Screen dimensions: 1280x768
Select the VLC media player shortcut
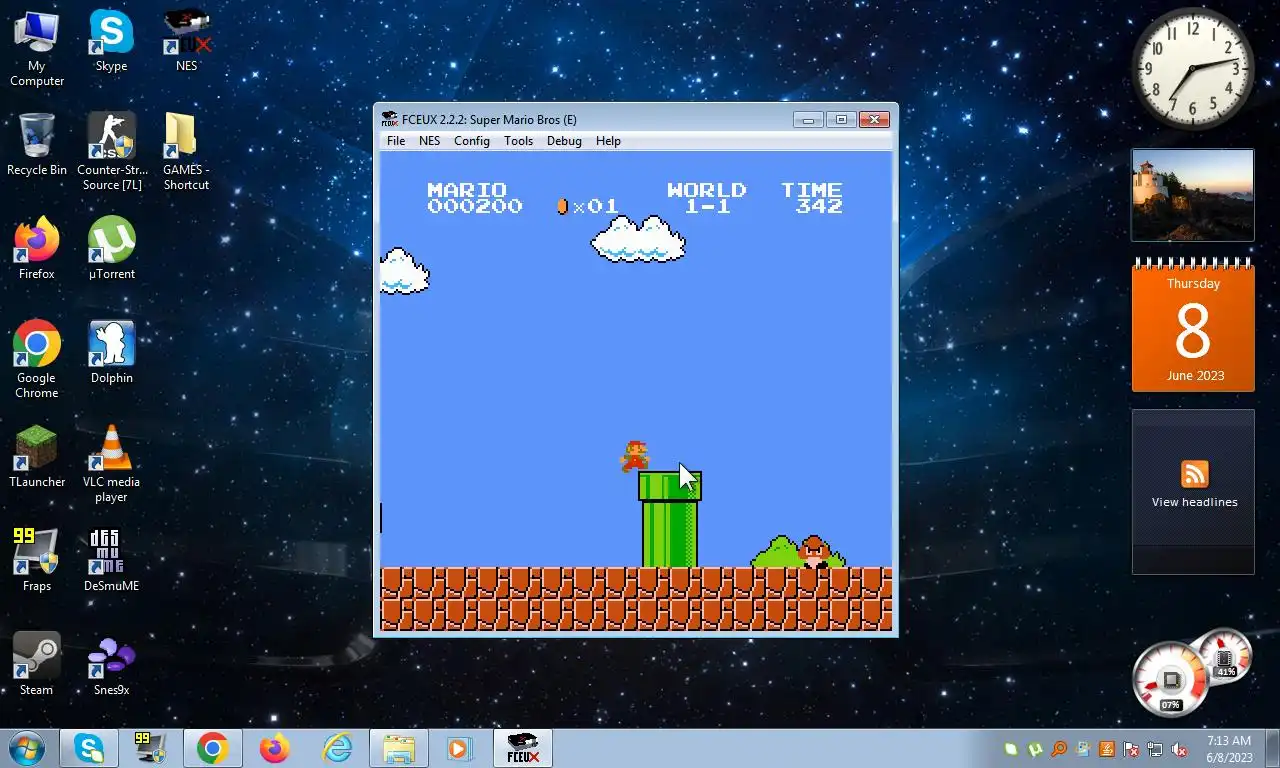tap(112, 464)
